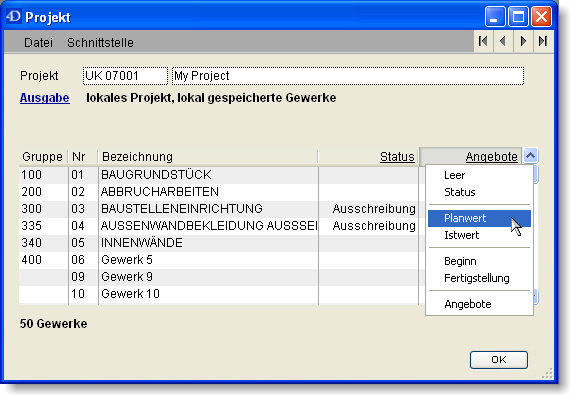
Task: Go to previous record arrow
Action: 503,41
